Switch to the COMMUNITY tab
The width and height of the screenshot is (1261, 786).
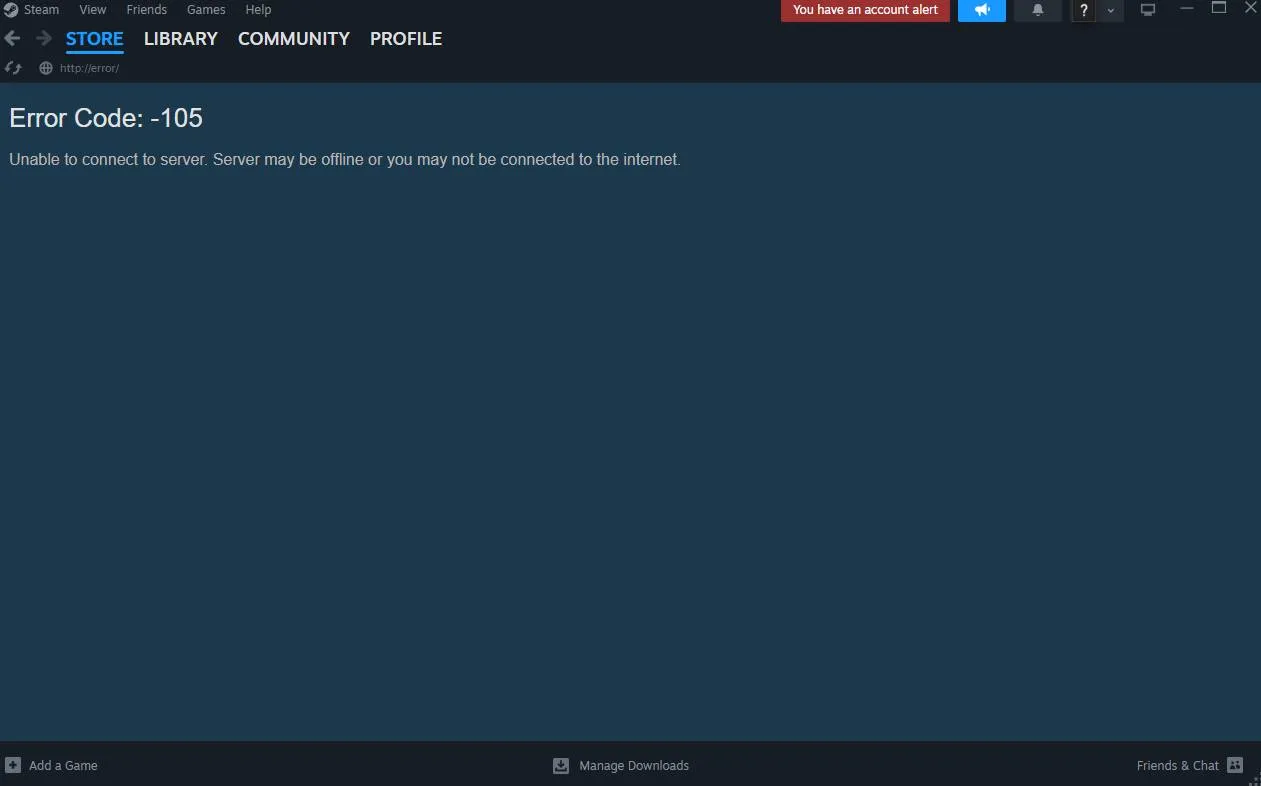click(x=294, y=39)
